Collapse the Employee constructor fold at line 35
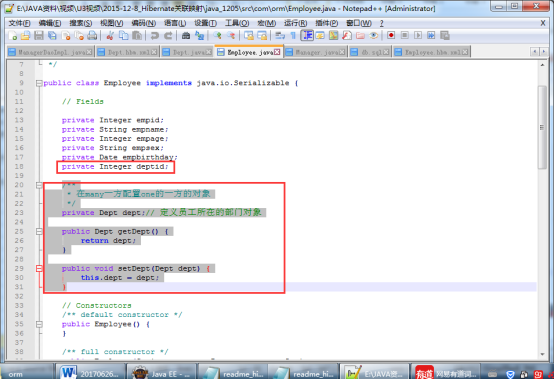Screen dimensions: 554x380 [39, 324]
